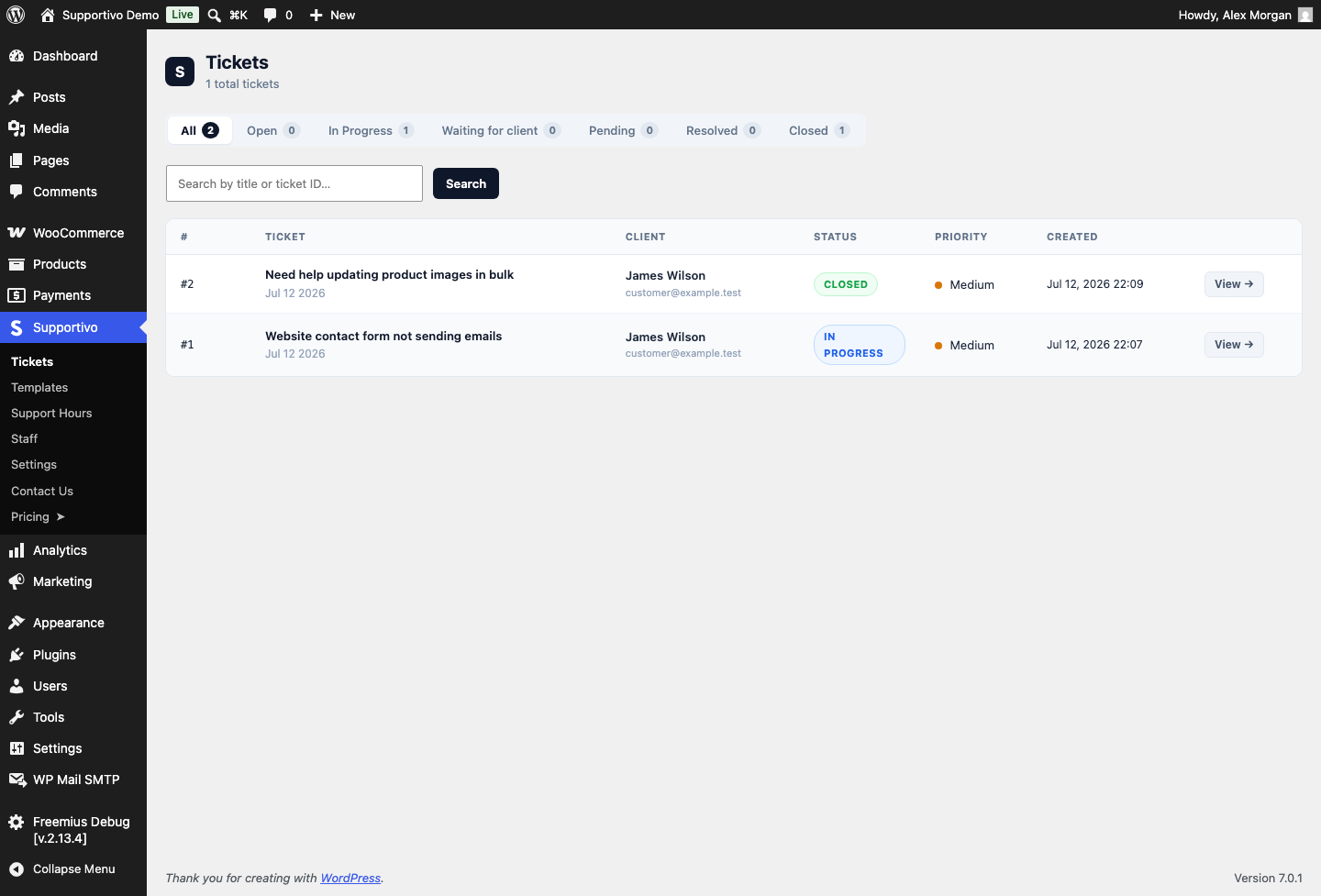Switch to the Resolved tab
1321x896 pixels.
click(723, 130)
